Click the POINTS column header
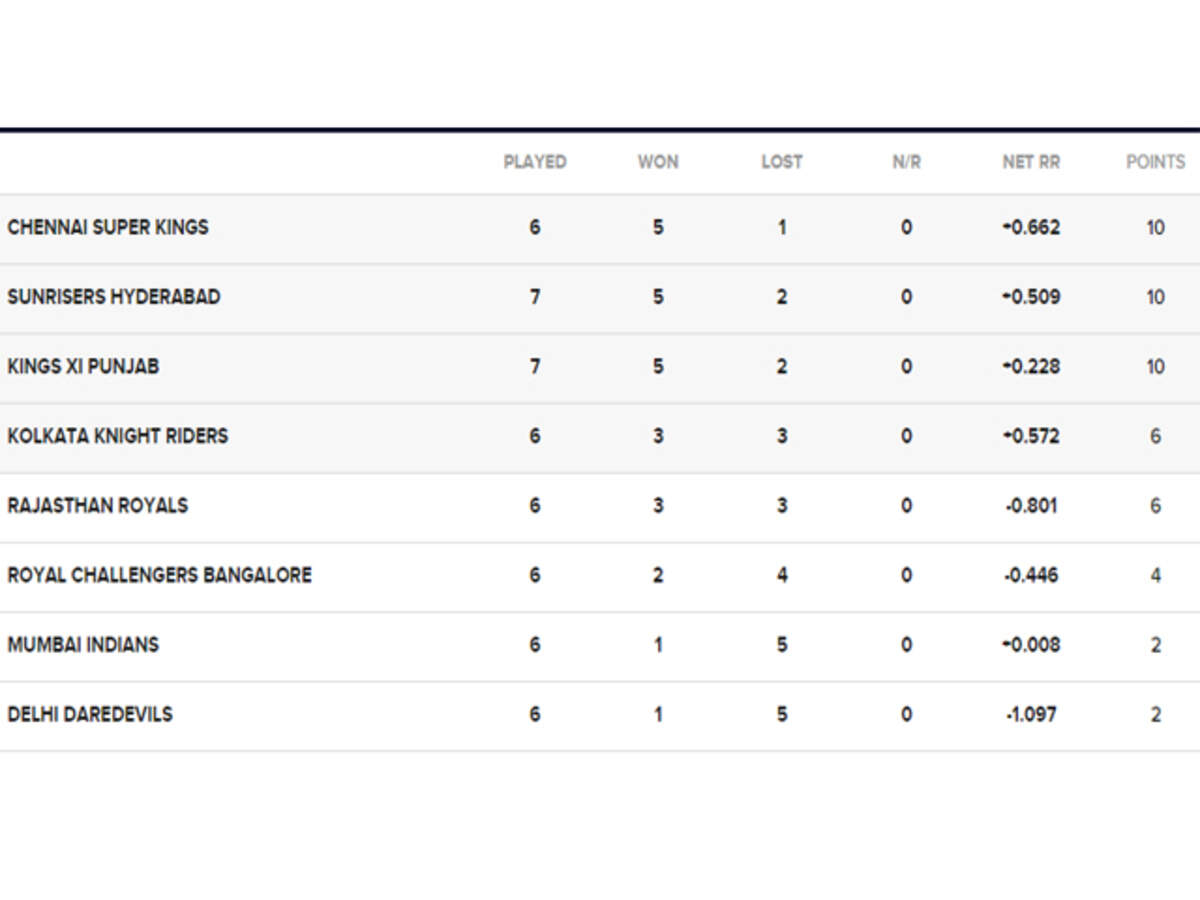The height and width of the screenshot is (900, 1200). click(x=1155, y=162)
